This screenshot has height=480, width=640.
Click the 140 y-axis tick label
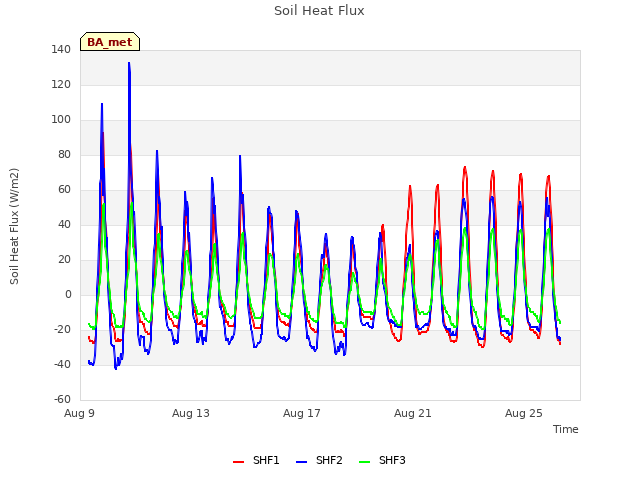click(61, 50)
